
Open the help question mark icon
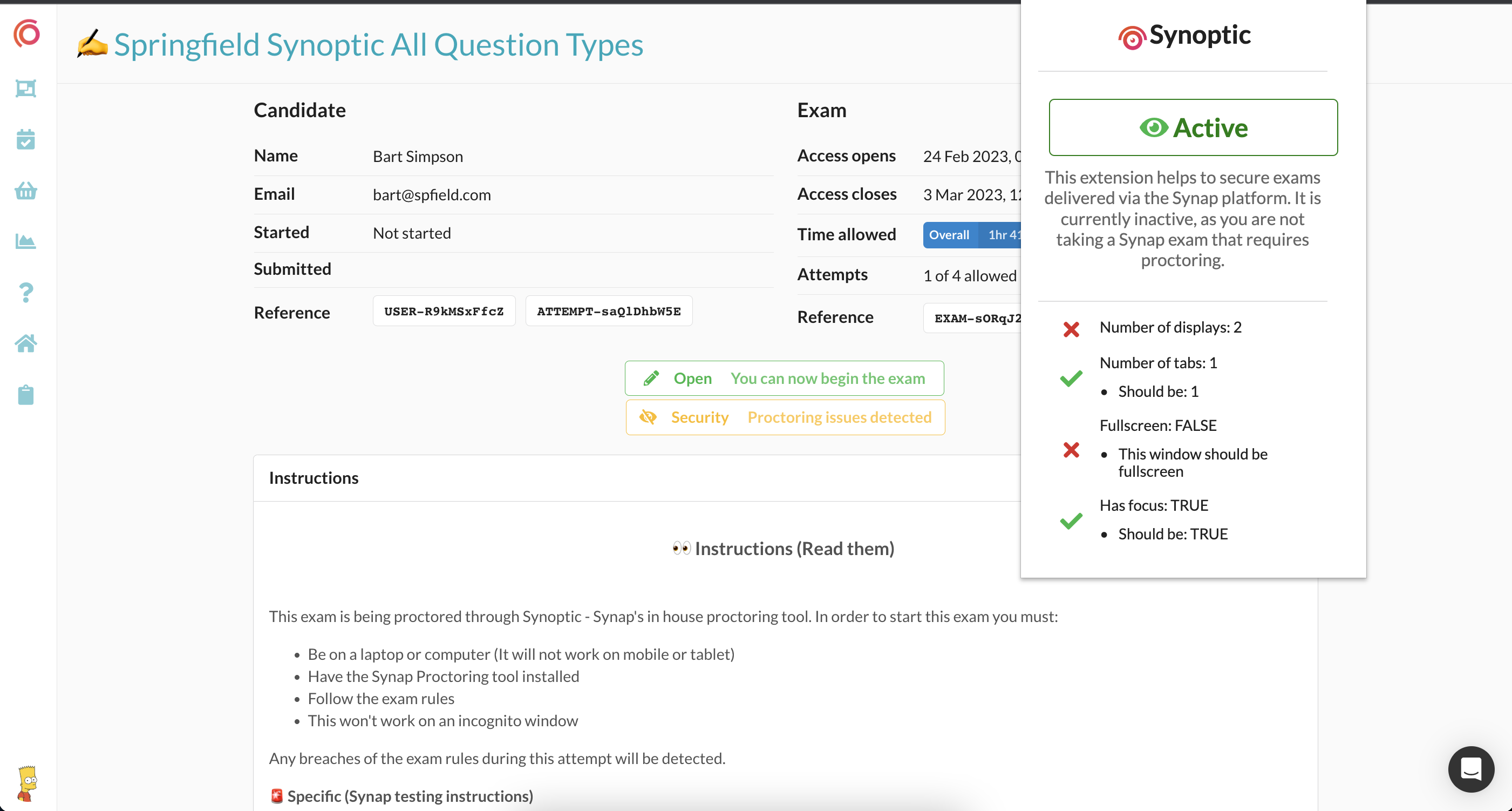coord(26,293)
